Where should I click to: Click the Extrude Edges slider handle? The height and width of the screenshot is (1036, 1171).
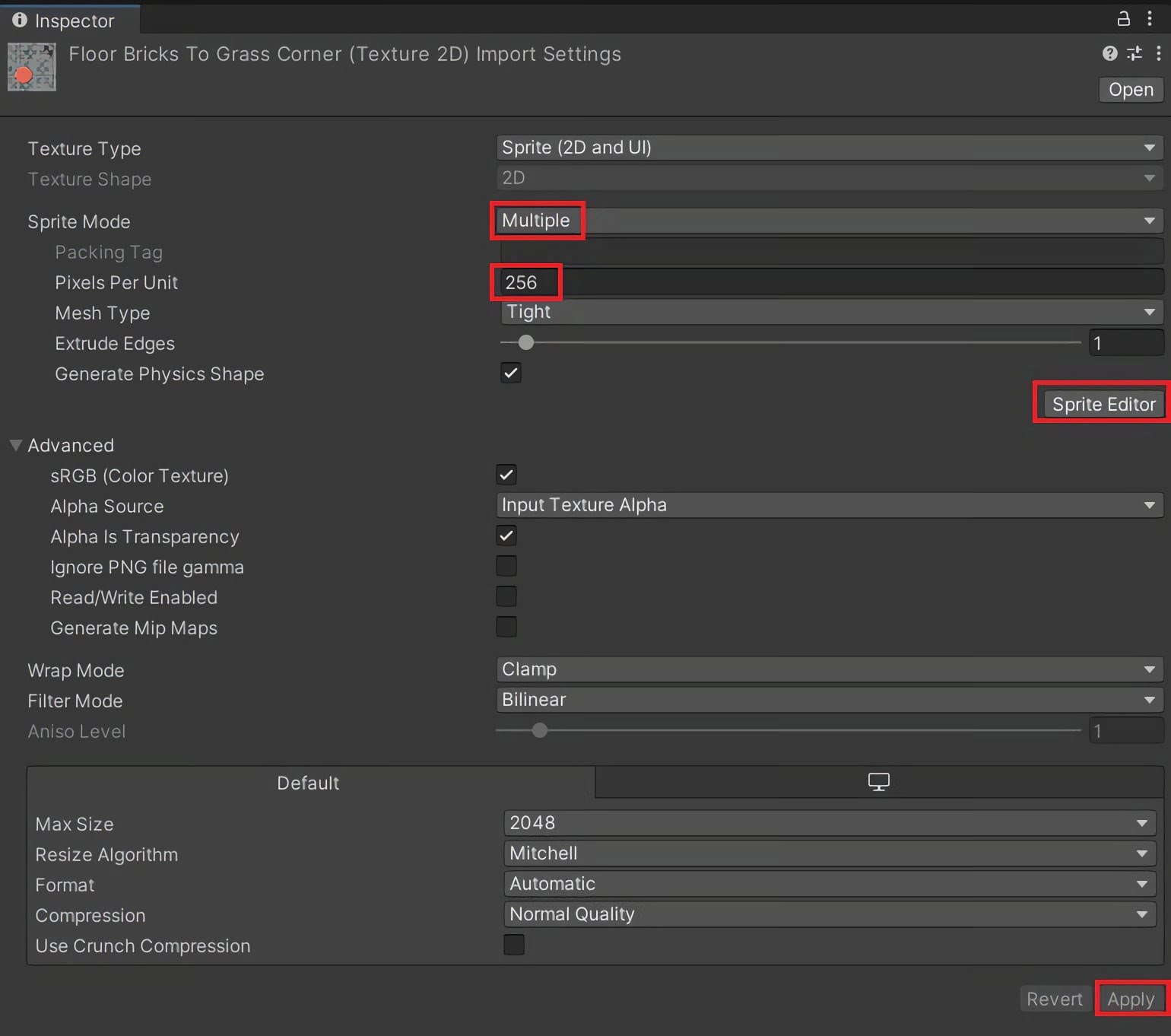[525, 342]
